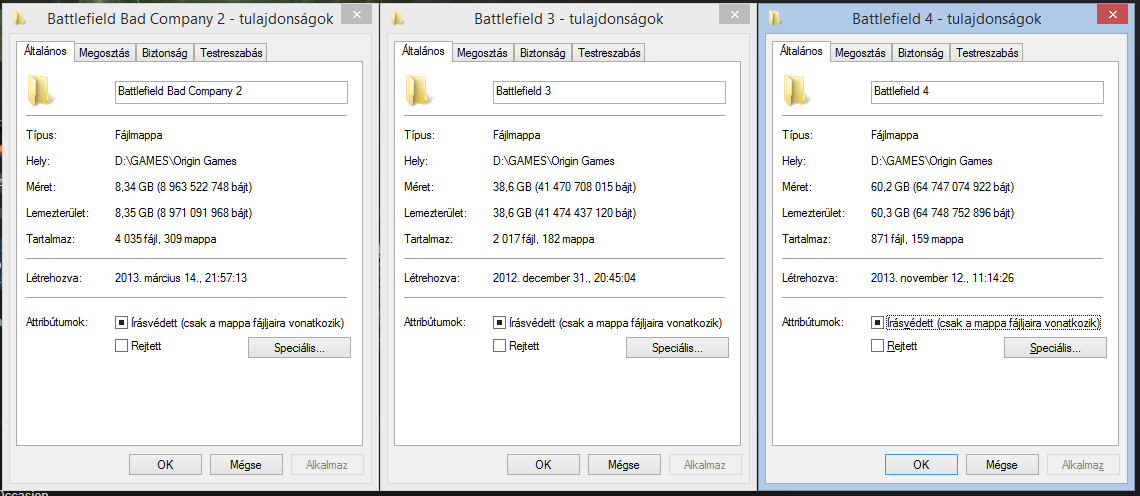Click Speciális button in Battlefield 3 window
This screenshot has height=496, width=1140.
pyautogui.click(x=678, y=348)
